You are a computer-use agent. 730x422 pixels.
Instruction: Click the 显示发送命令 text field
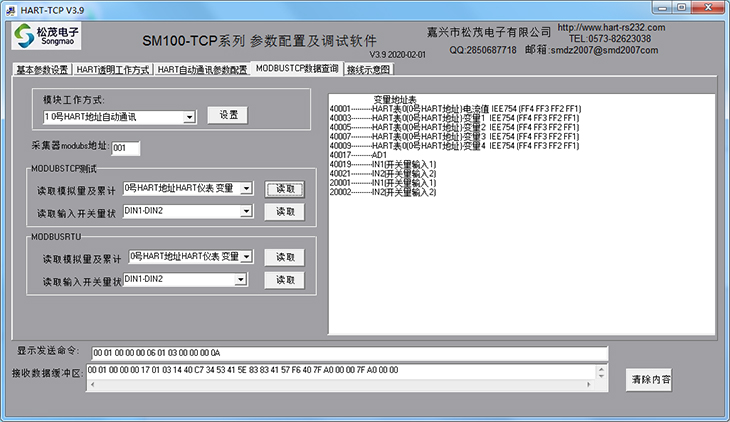(348, 353)
